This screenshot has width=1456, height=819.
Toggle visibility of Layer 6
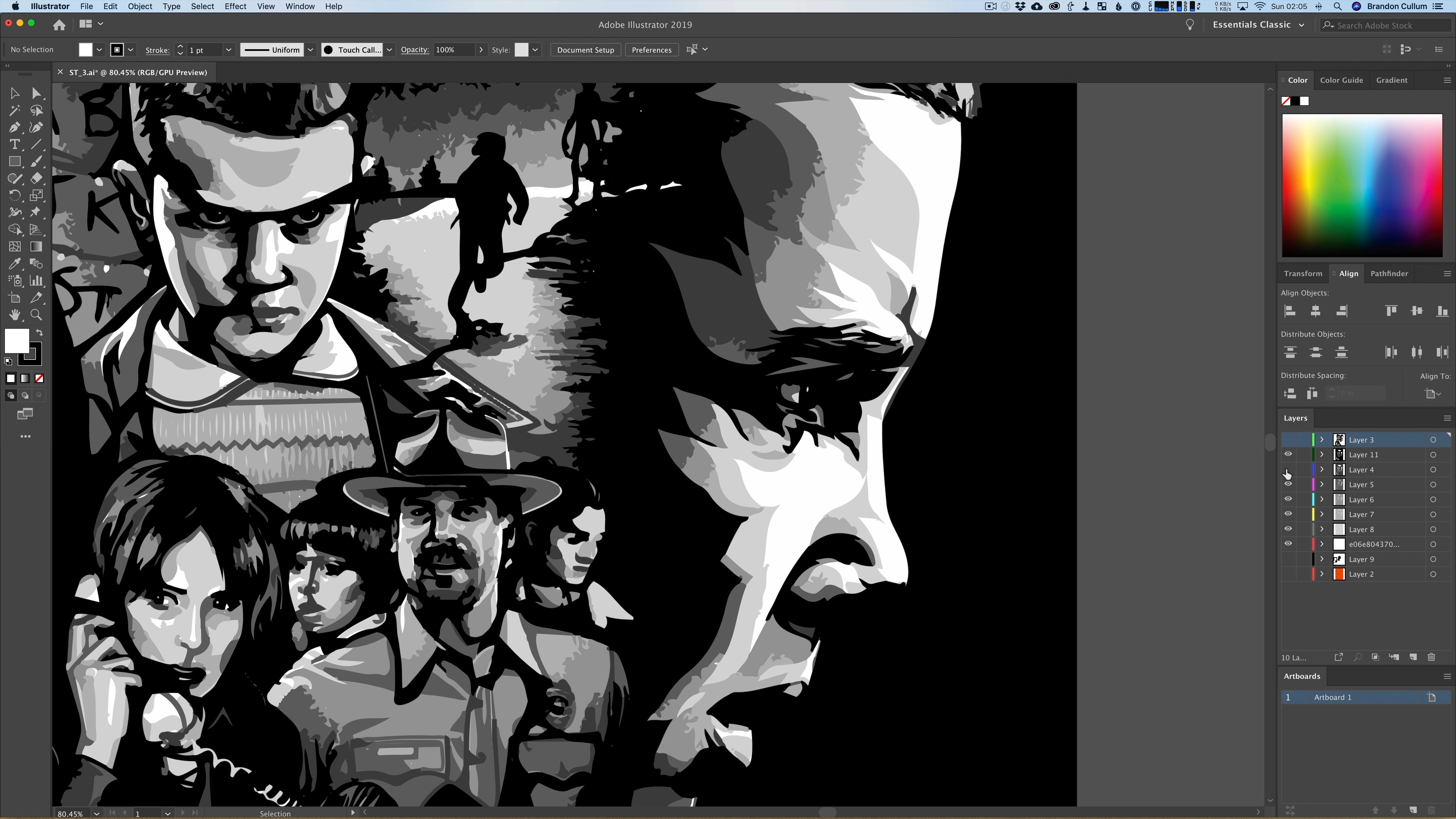(x=1288, y=499)
